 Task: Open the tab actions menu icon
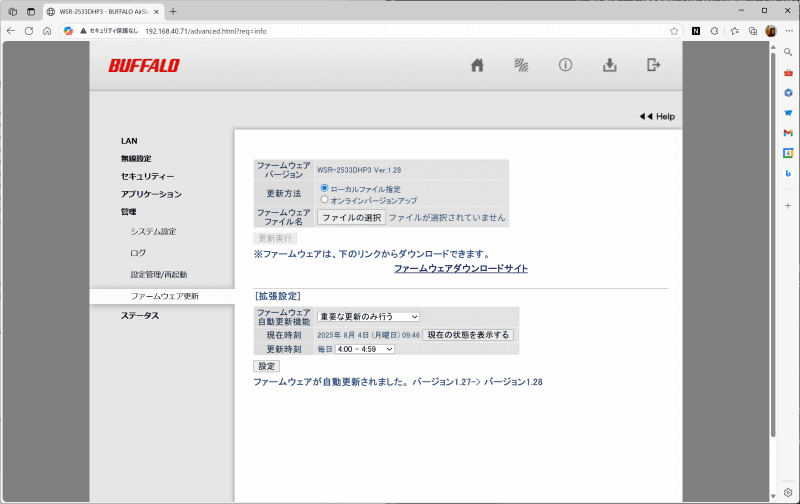(x=13, y=11)
